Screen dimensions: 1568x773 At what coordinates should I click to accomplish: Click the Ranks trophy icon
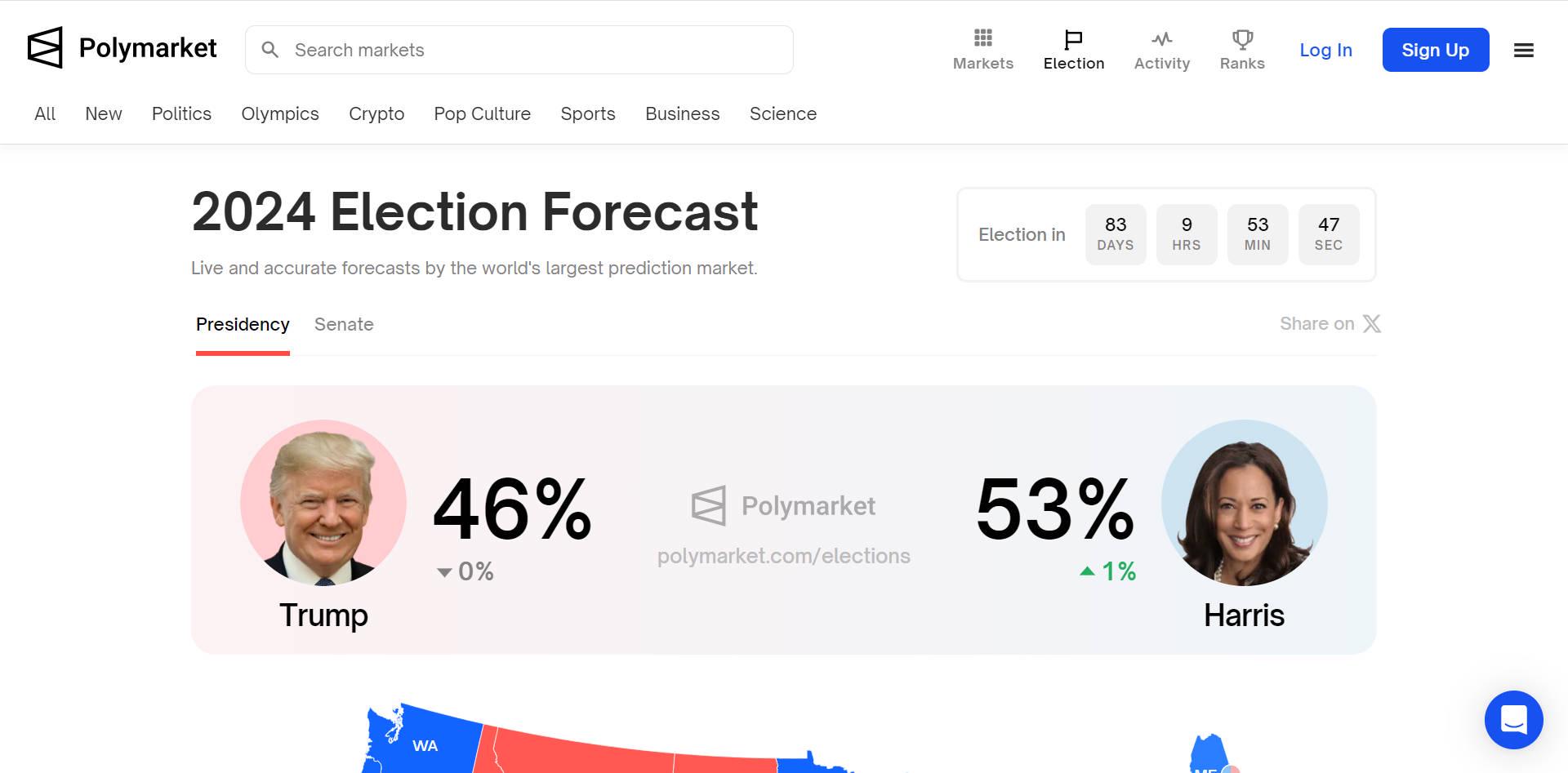click(1241, 37)
